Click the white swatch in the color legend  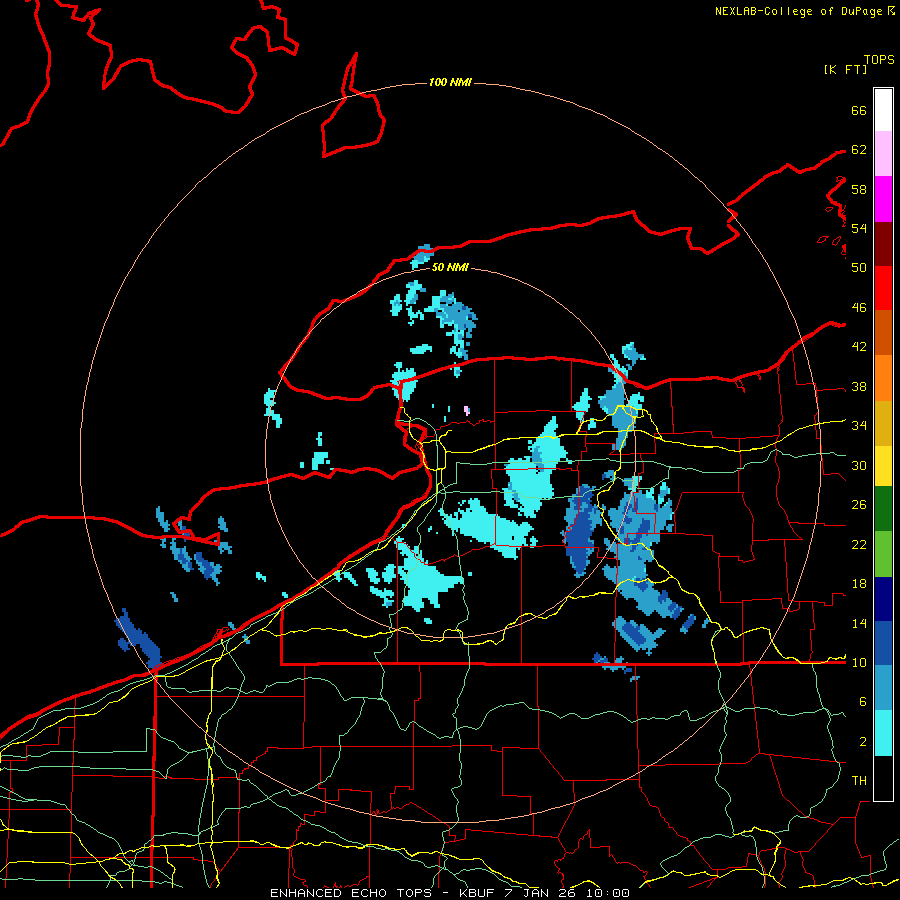point(883,110)
